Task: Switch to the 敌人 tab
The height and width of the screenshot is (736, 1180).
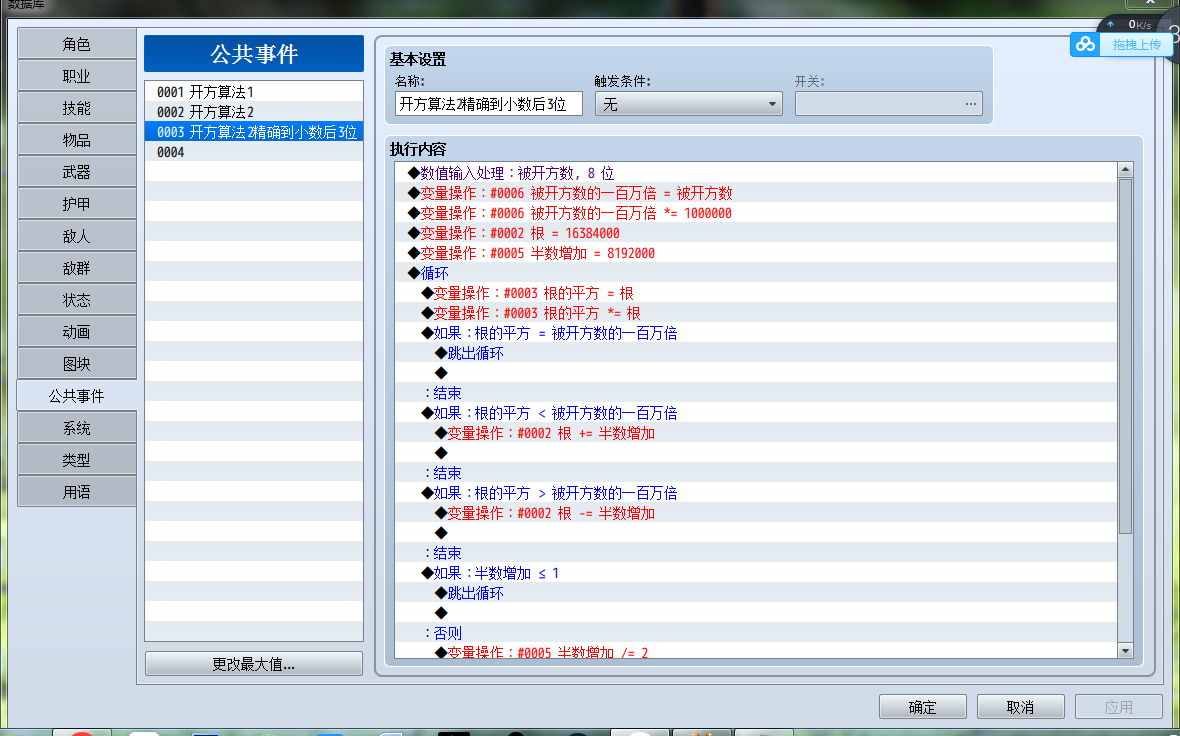Action: pyautogui.click(x=77, y=236)
